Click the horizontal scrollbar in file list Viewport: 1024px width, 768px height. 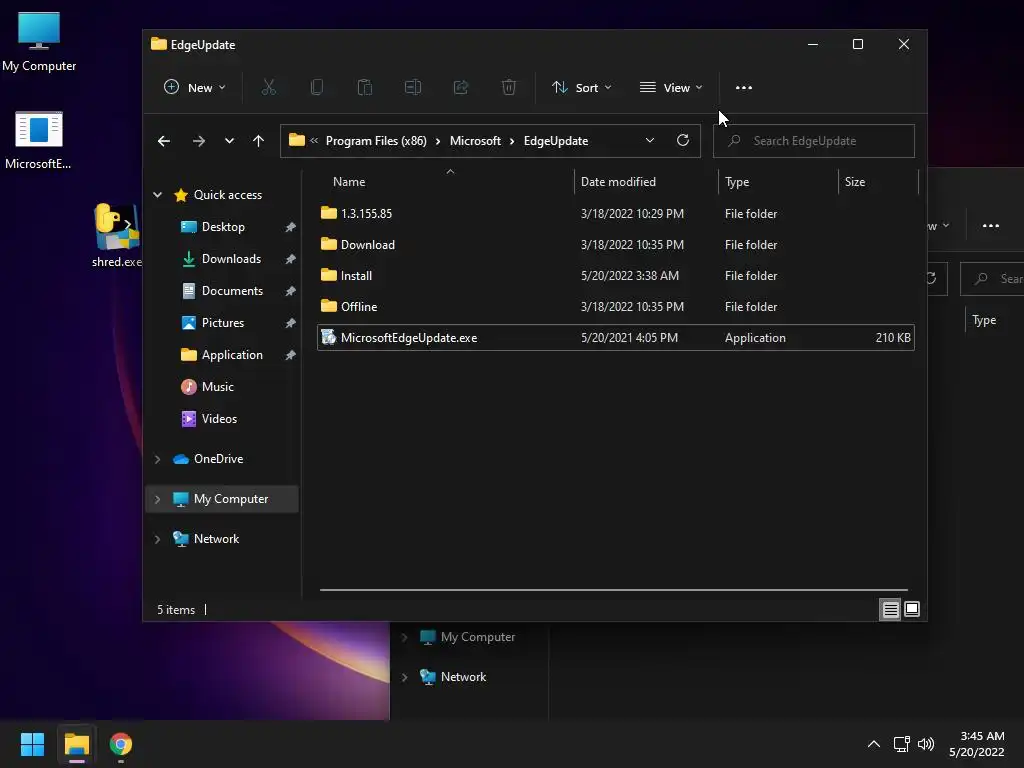click(614, 590)
